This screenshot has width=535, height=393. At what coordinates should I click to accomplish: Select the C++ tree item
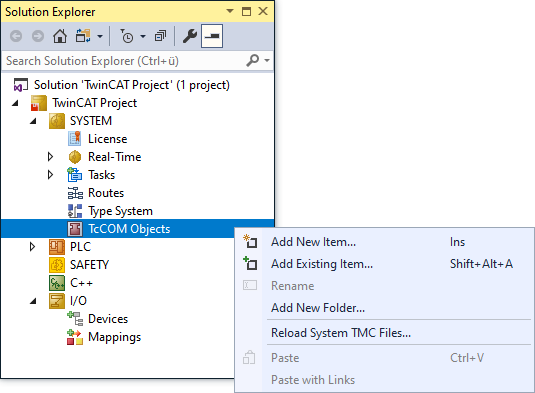tap(81, 283)
